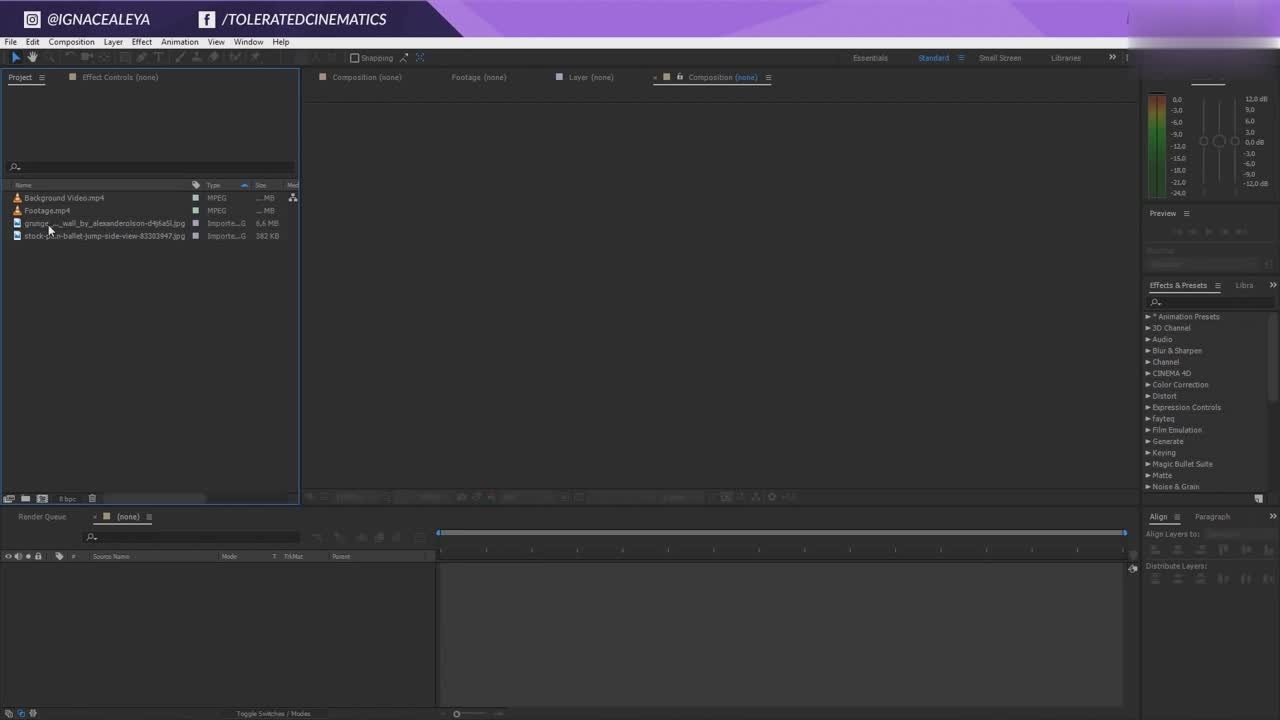Expand or collapse In/Out/Duration pane icon

click(33, 713)
